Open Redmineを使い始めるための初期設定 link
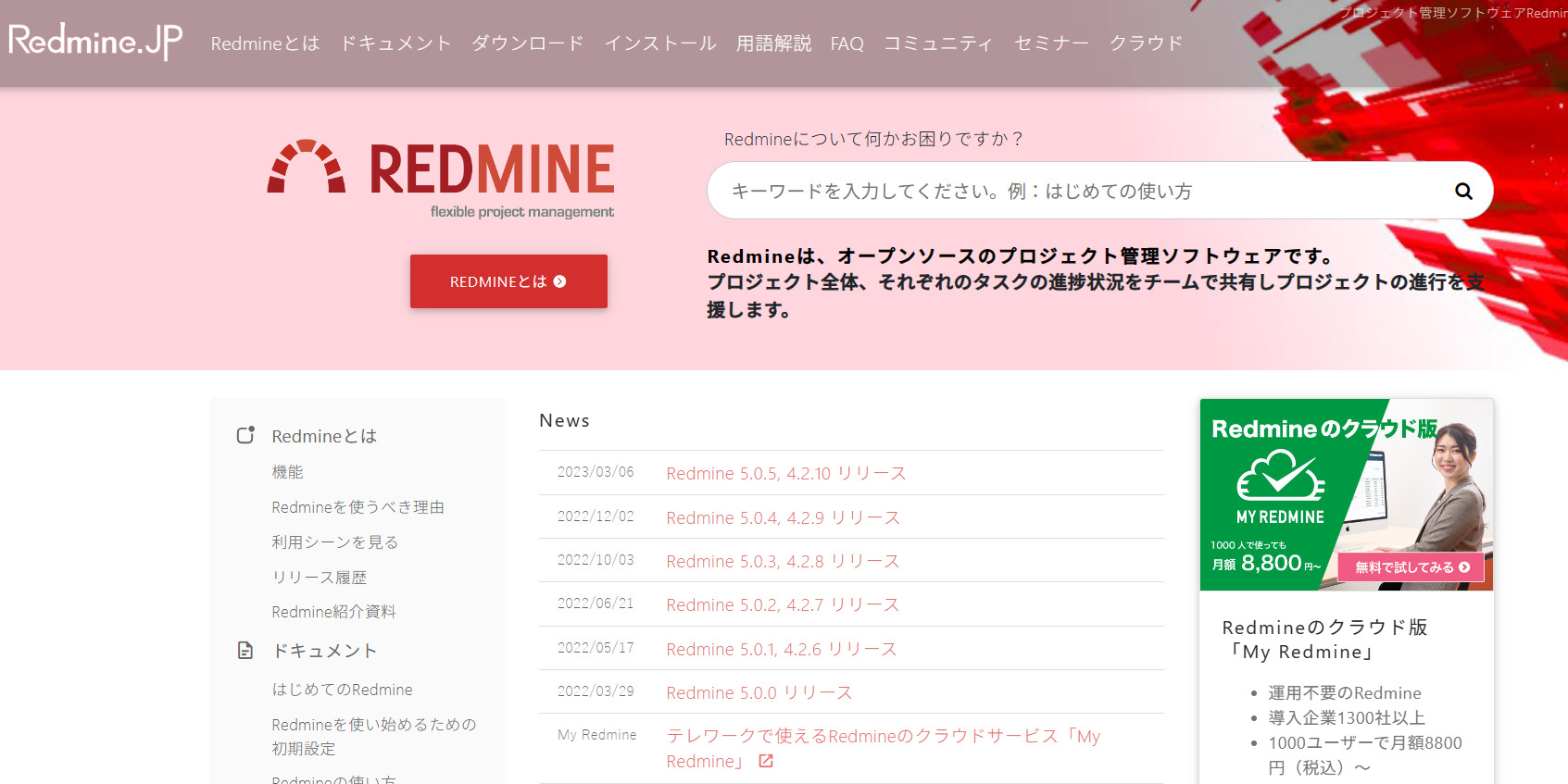Viewport: 1568px width, 784px height. coord(374,736)
